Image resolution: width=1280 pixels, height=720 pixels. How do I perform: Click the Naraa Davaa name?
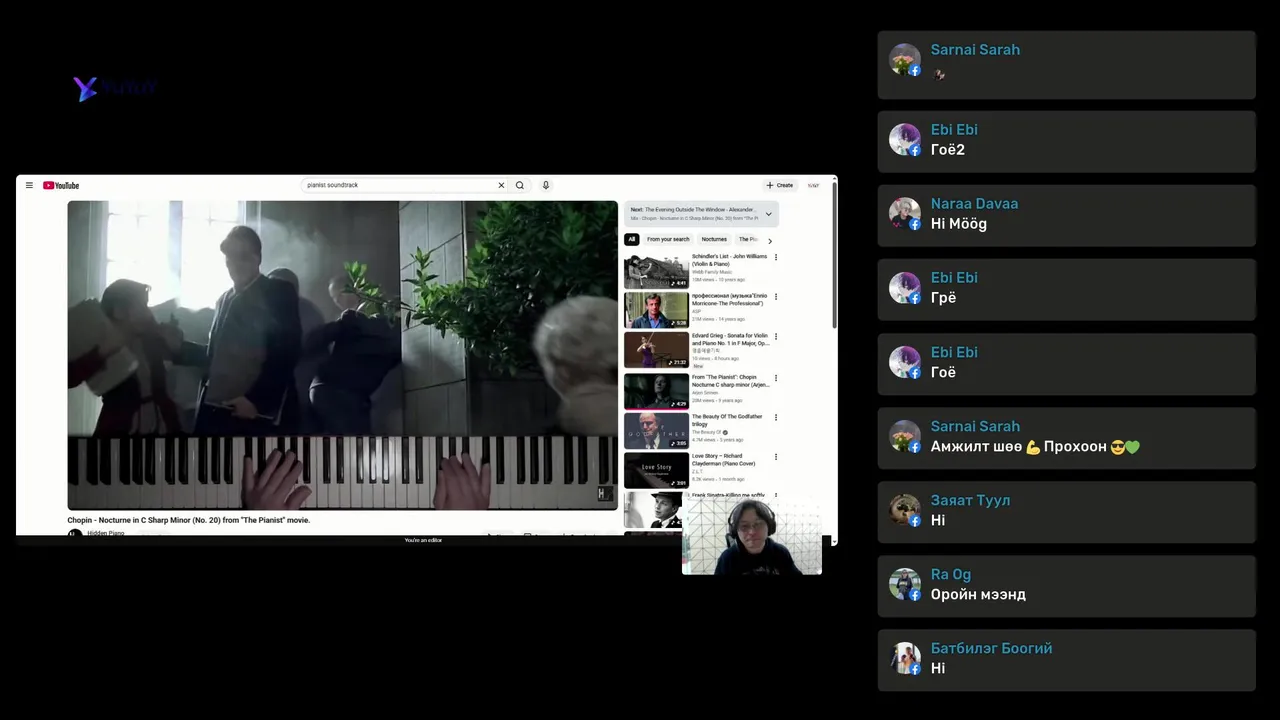(974, 204)
